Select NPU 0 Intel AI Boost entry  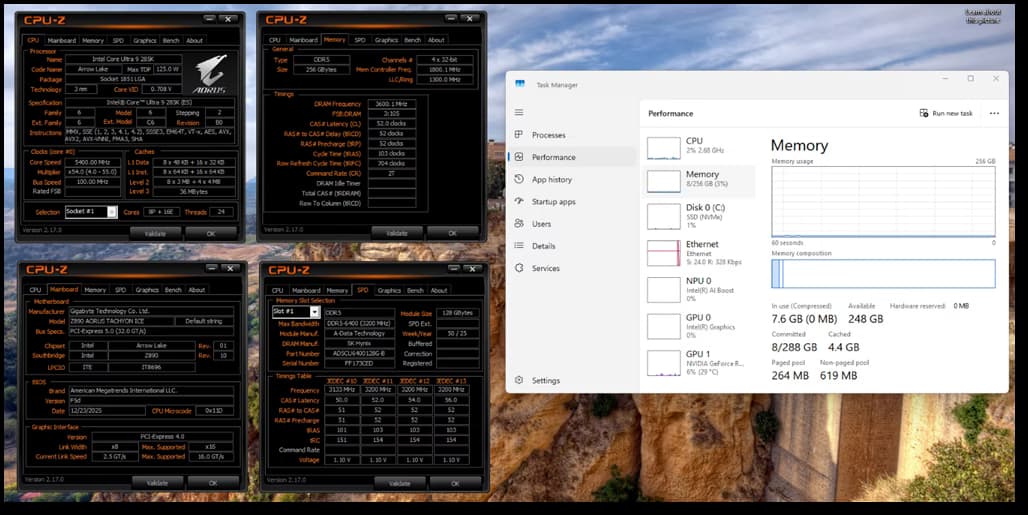point(699,289)
